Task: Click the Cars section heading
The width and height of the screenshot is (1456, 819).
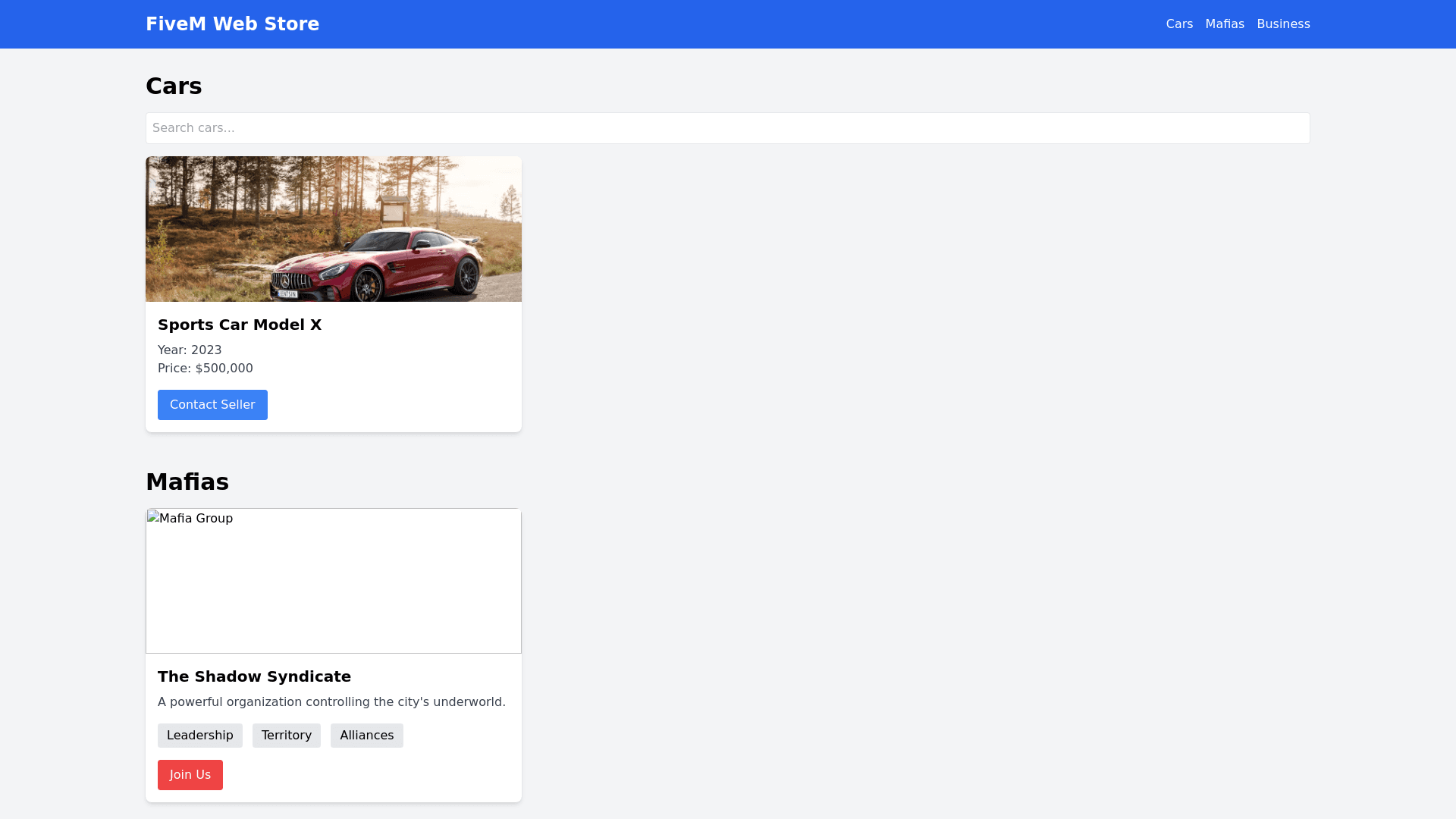Action: [x=174, y=86]
